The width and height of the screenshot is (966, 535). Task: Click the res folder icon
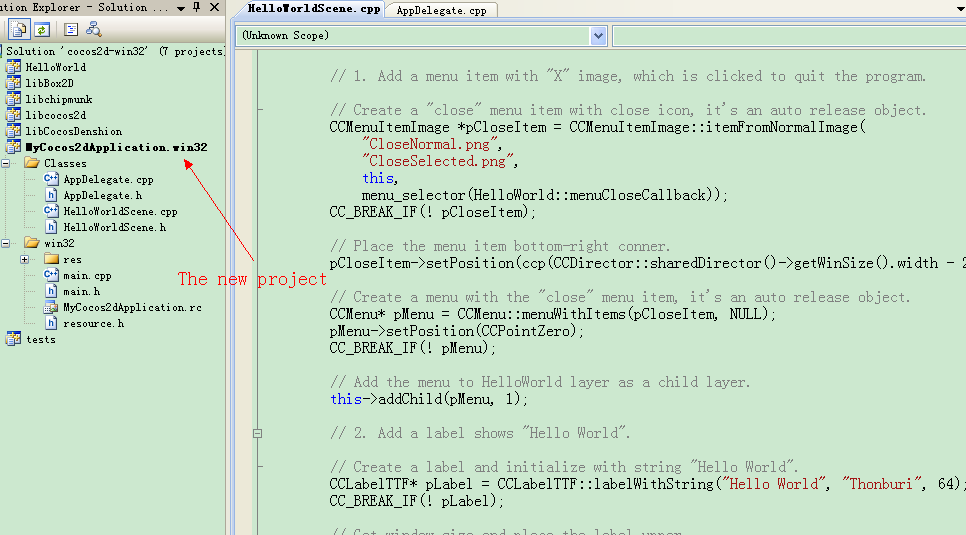[x=52, y=259]
